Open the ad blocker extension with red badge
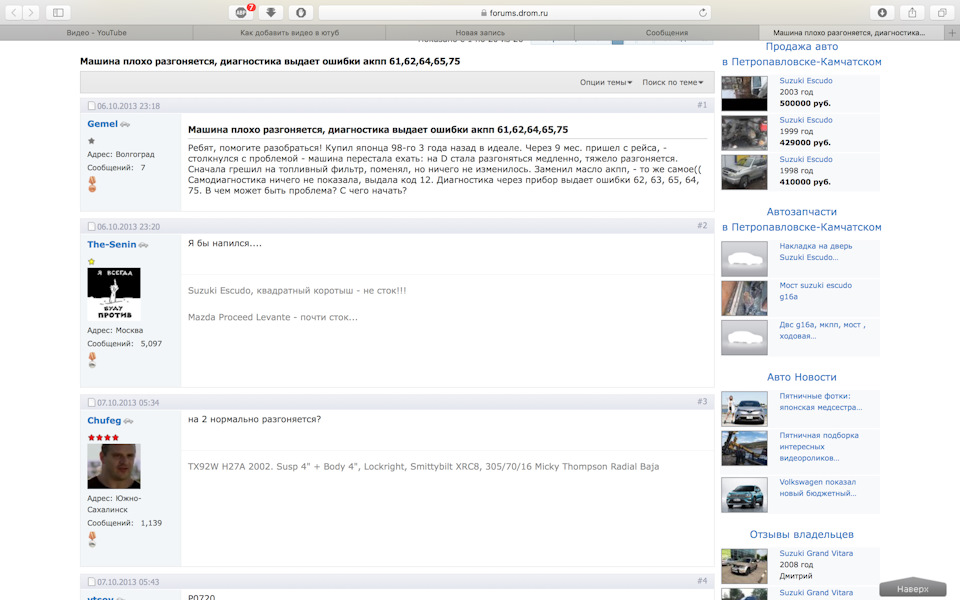The height and width of the screenshot is (600, 960). [x=242, y=12]
